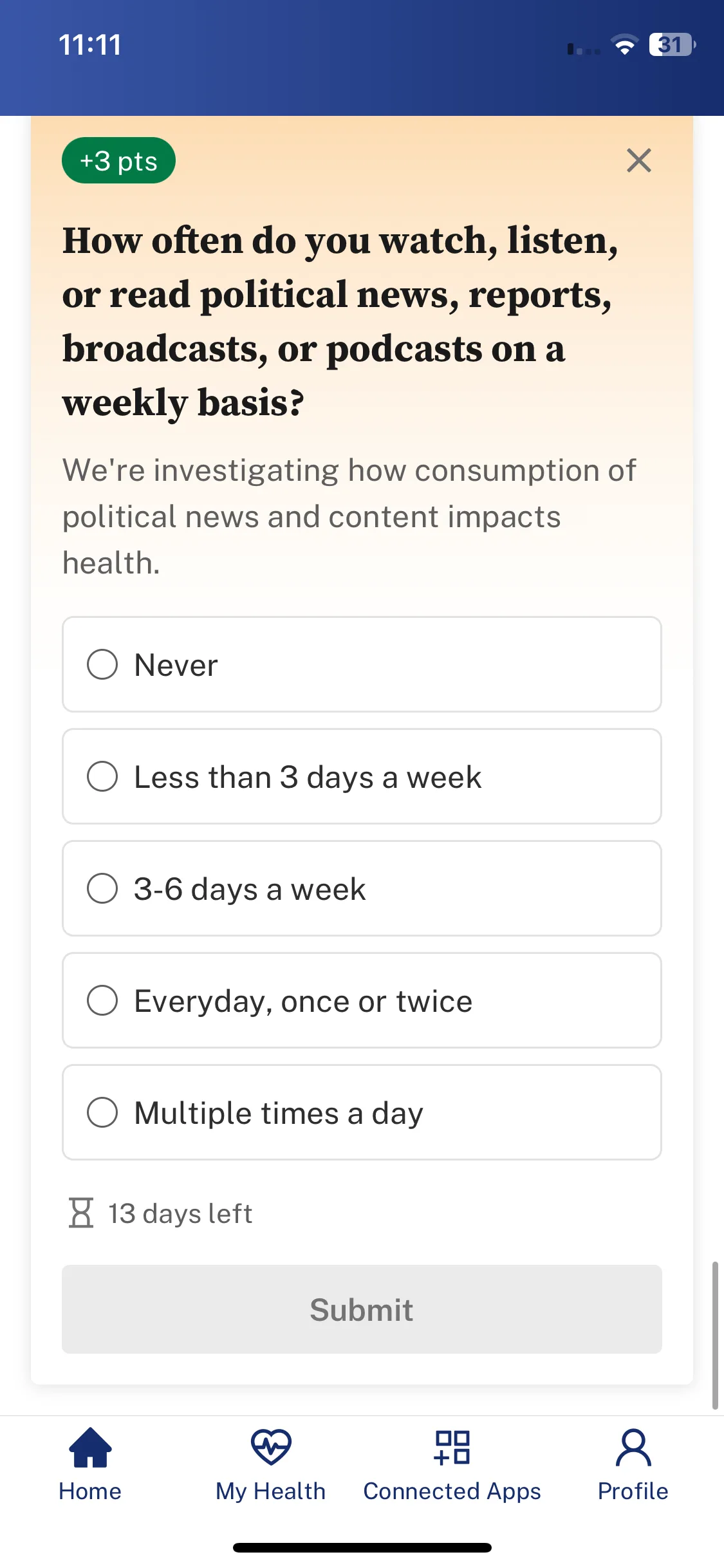The height and width of the screenshot is (1568, 724).
Task: Select Less than 3 days a week
Action: [362, 776]
